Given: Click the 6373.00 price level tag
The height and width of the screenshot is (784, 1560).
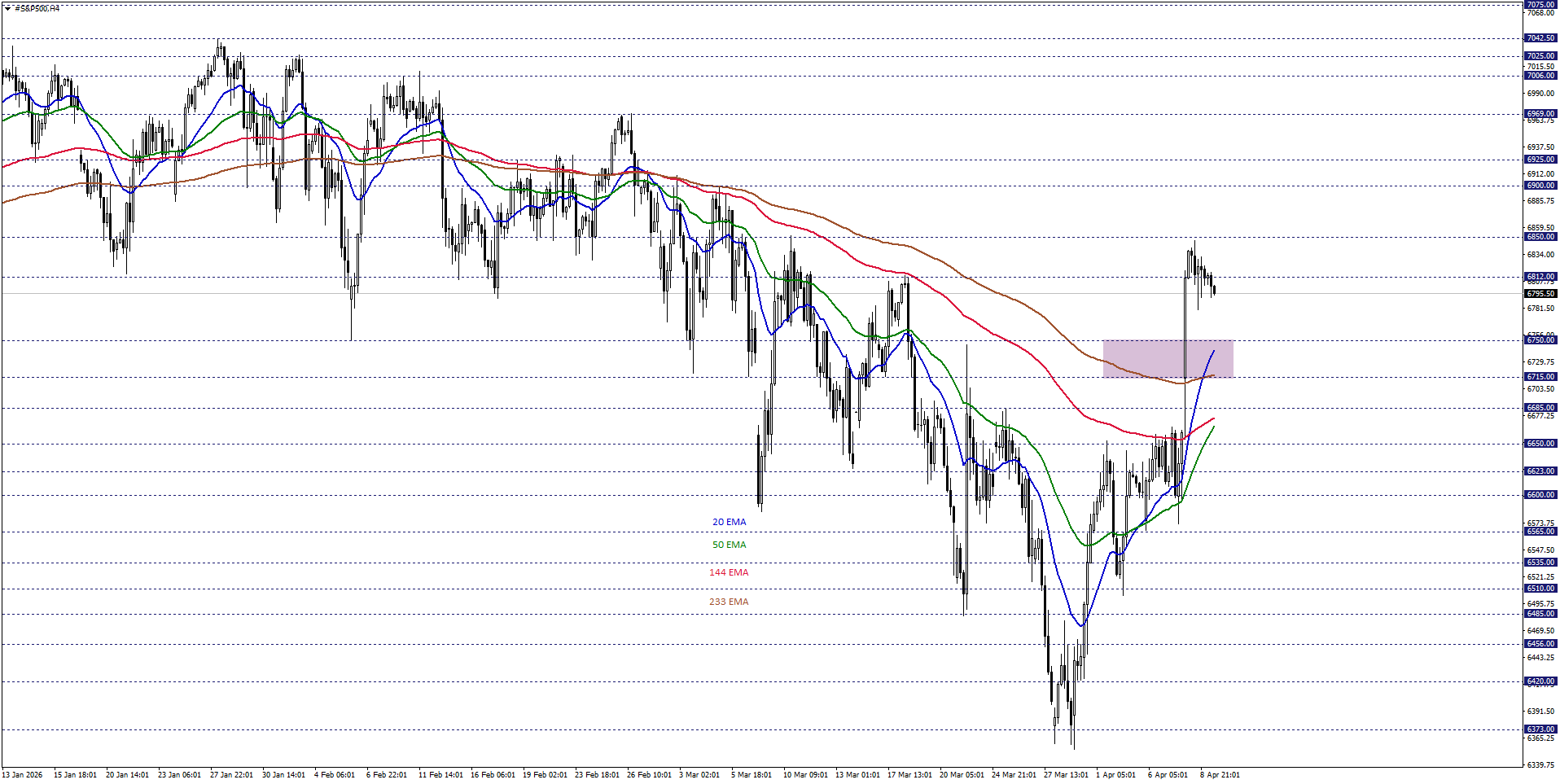Looking at the screenshot, I should [1541, 730].
